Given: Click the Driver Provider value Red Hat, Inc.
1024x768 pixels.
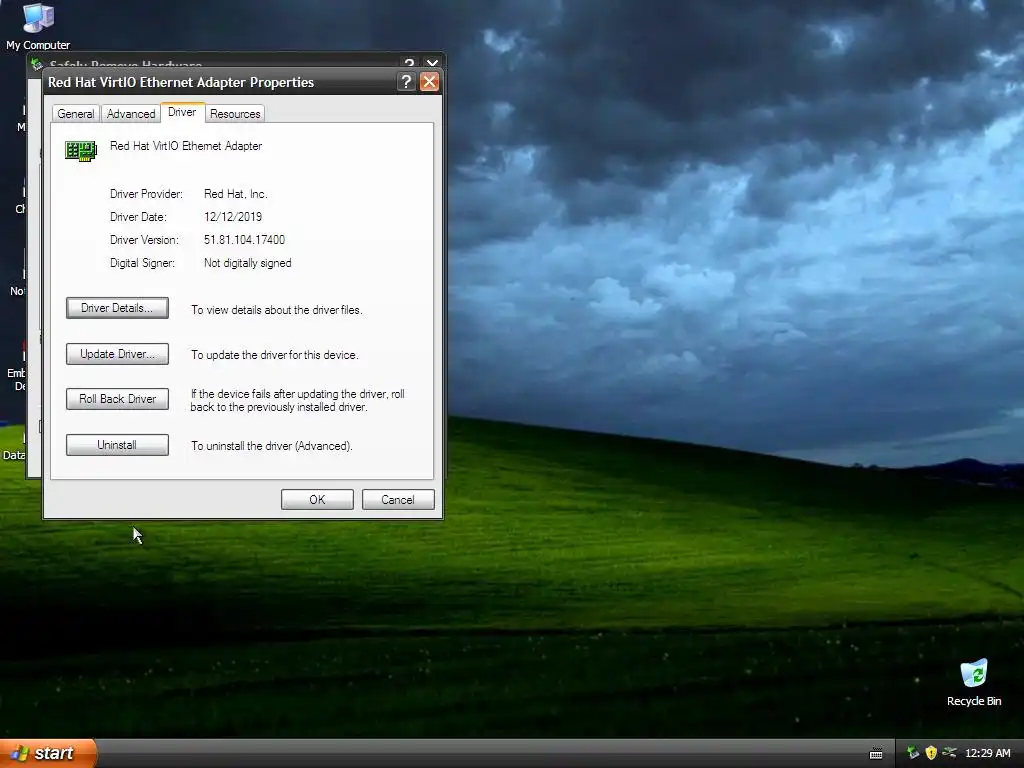Looking at the screenshot, I should (235, 194).
